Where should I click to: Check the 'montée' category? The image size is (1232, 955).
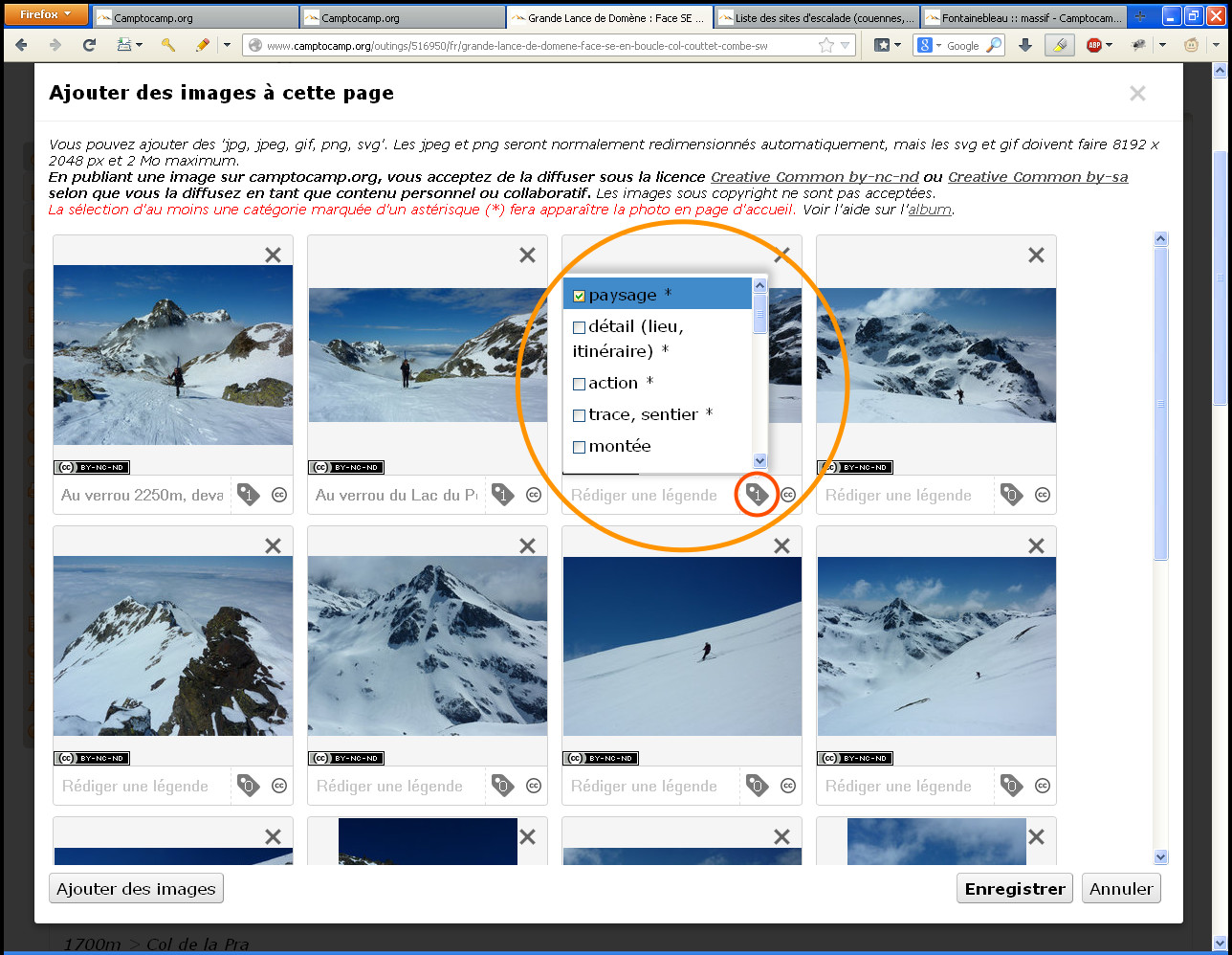pyautogui.click(x=579, y=447)
